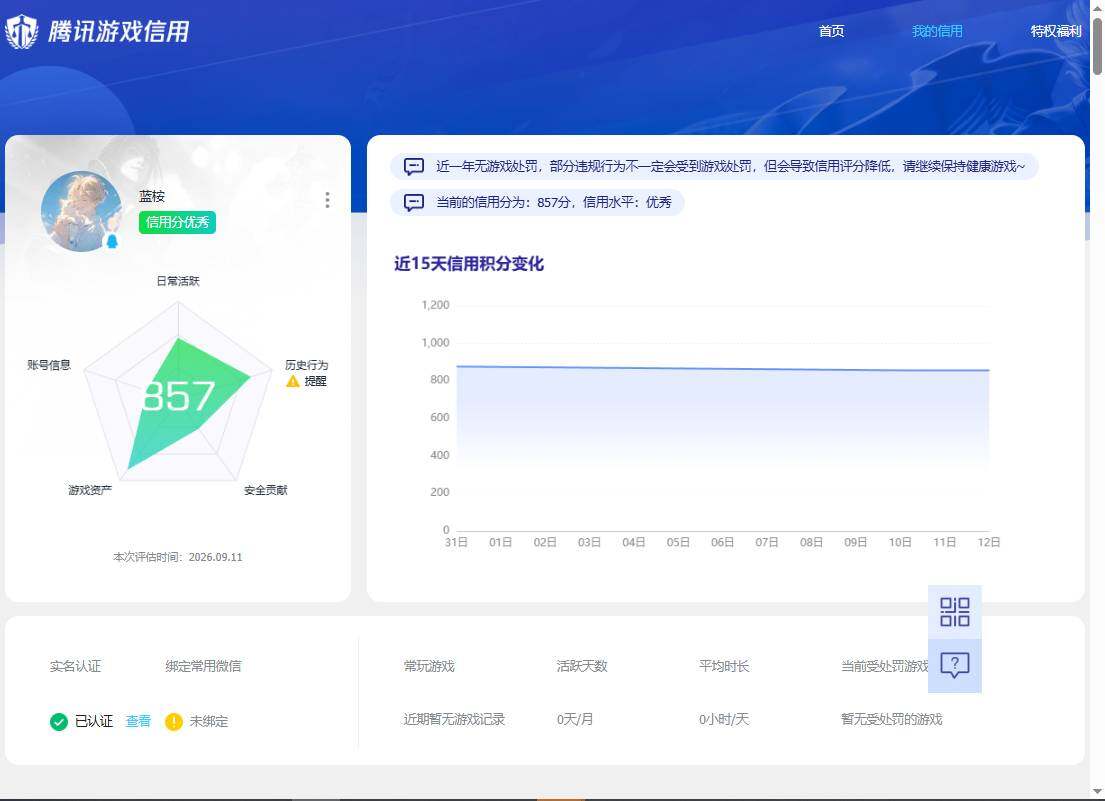Click the 暂无受处罚的游戏 text

coord(891,719)
